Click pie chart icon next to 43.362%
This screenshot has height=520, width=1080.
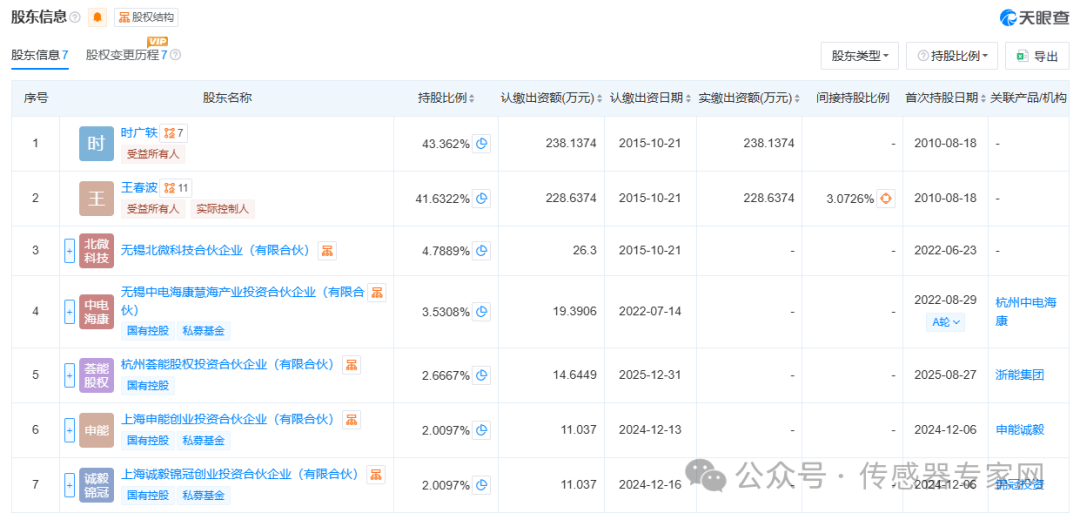481,143
